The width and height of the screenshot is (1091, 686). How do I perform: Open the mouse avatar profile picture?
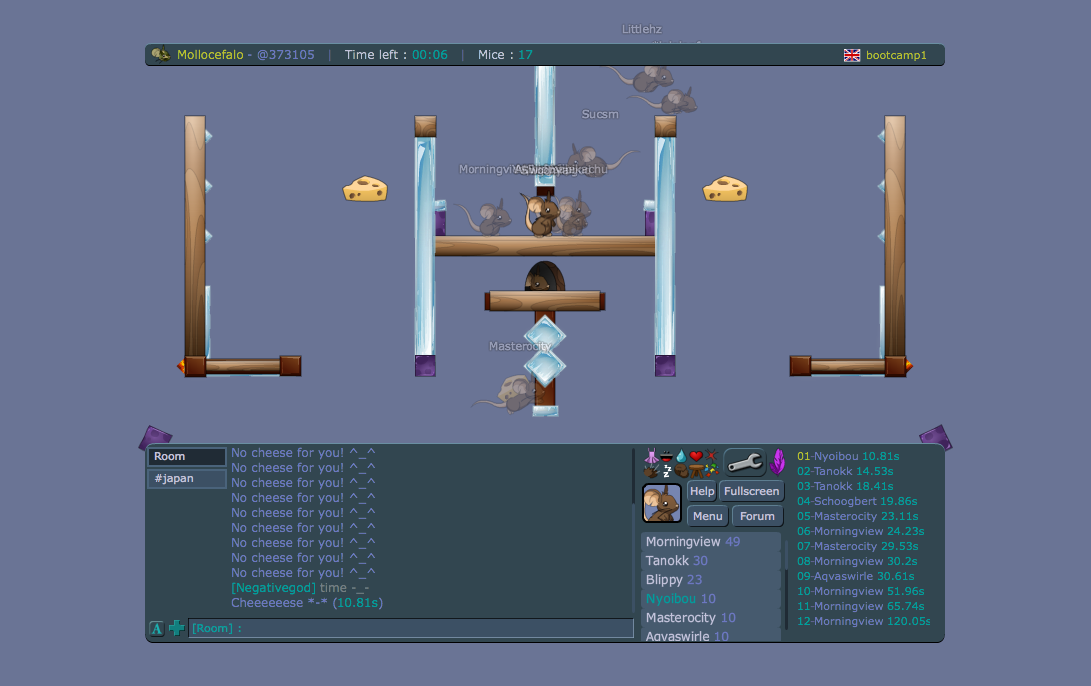pos(661,503)
